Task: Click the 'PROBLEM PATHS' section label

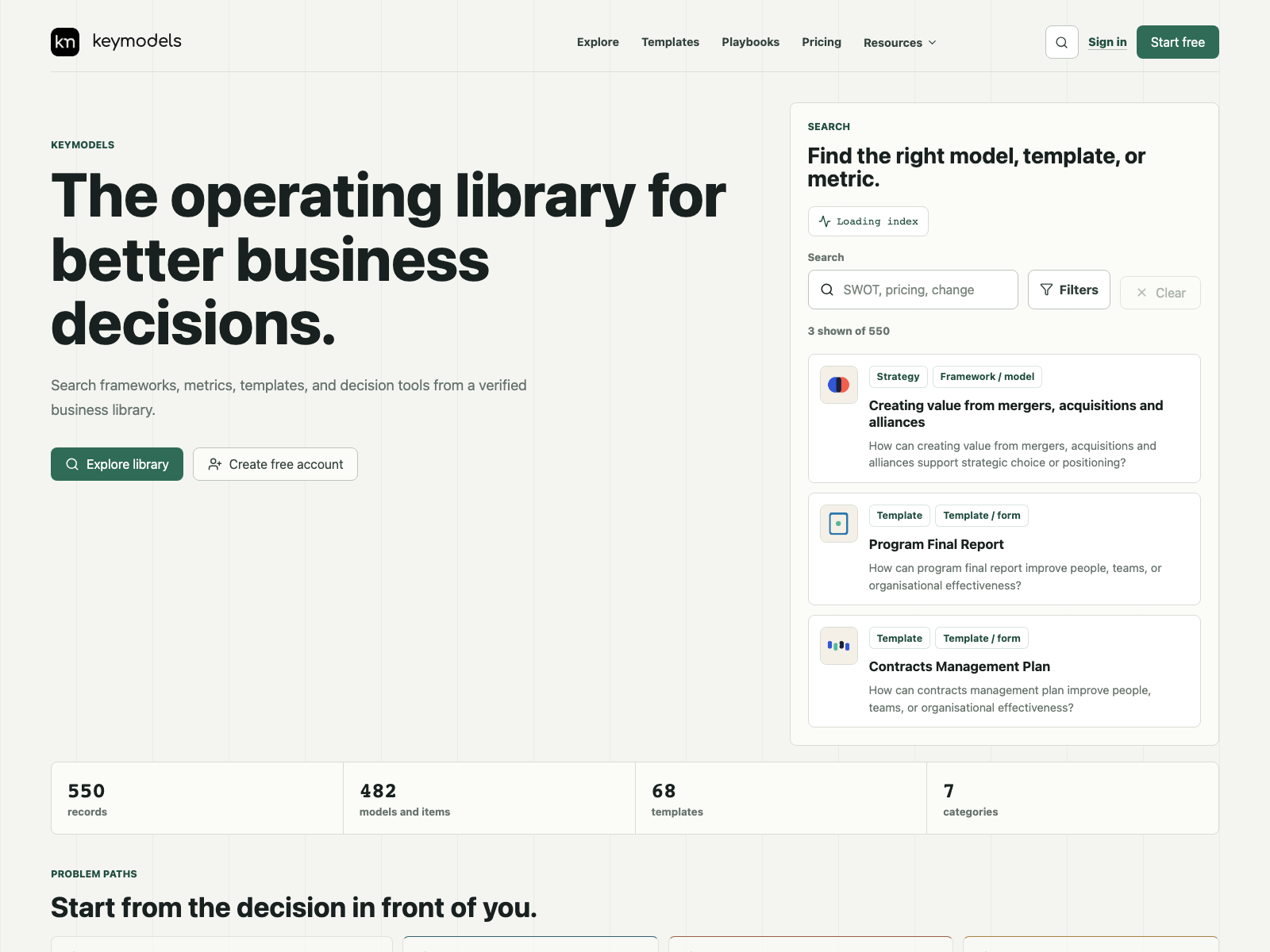Action: pos(94,873)
